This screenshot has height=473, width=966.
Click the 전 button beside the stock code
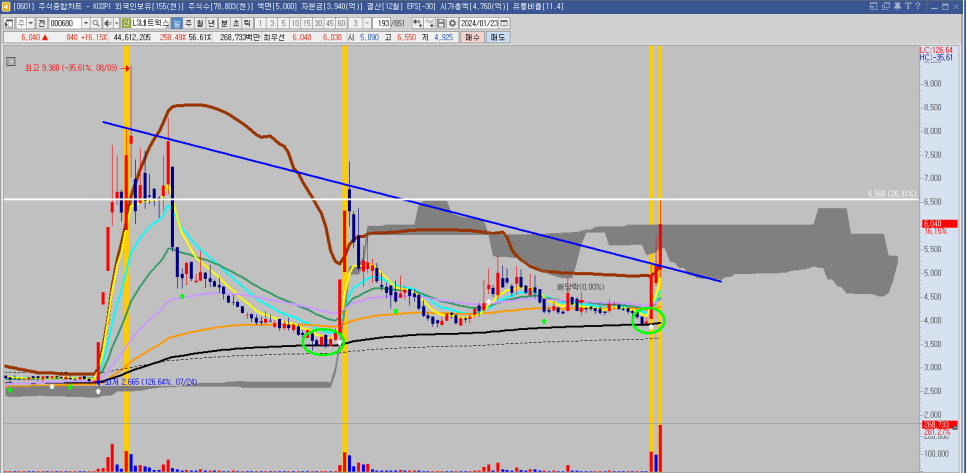pos(41,23)
